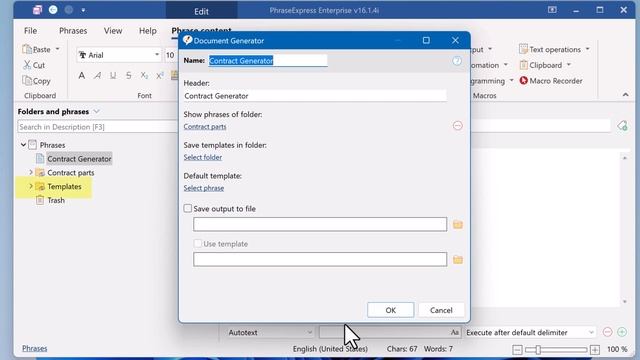Click Select folder link for templates
Screen dimensions: 640x360
[203, 157]
